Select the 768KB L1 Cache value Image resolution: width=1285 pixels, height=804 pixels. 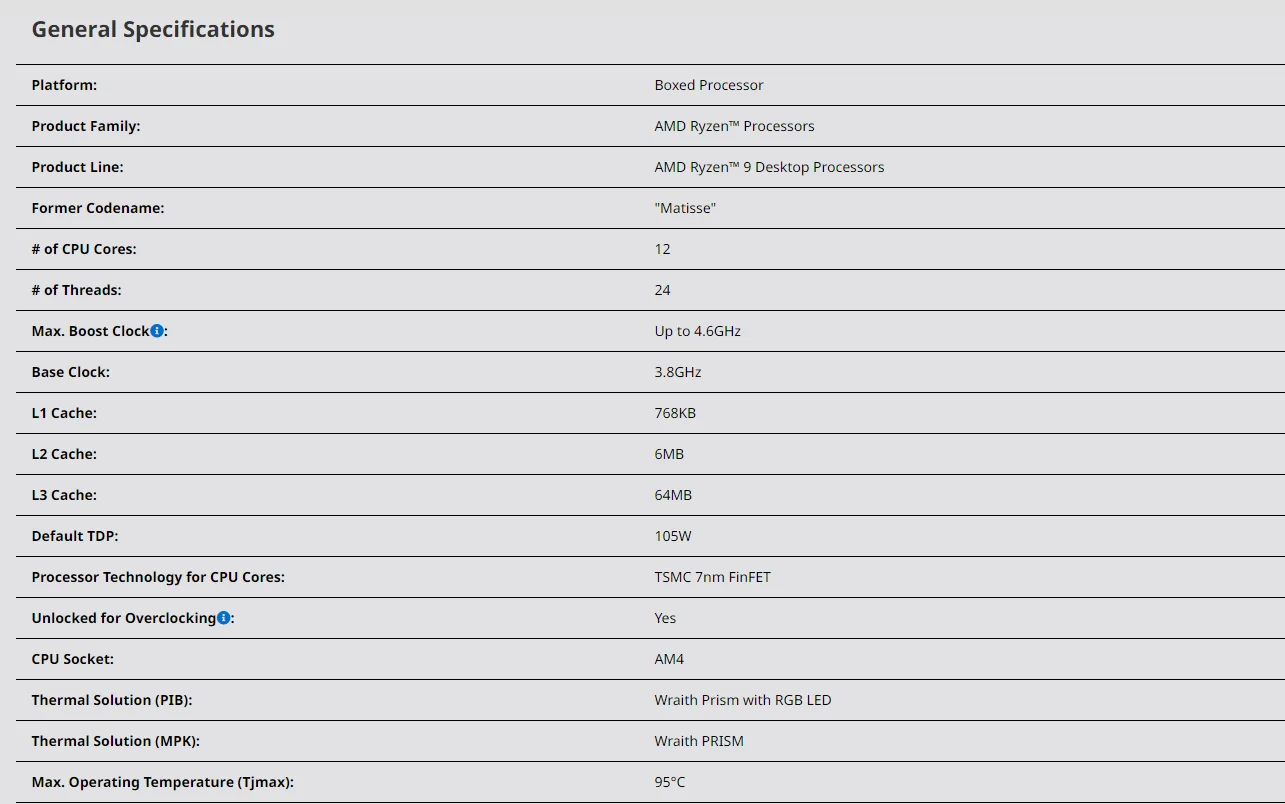675,413
